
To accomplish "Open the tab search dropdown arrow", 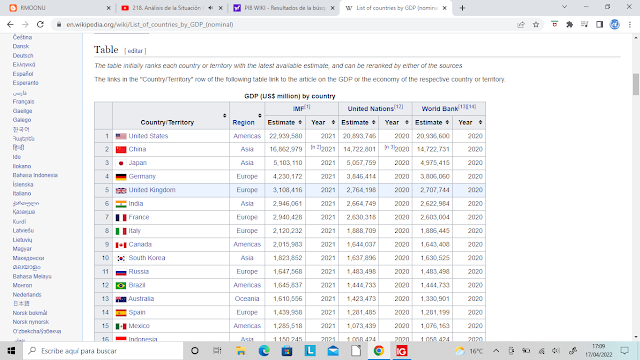I will [564, 7].
